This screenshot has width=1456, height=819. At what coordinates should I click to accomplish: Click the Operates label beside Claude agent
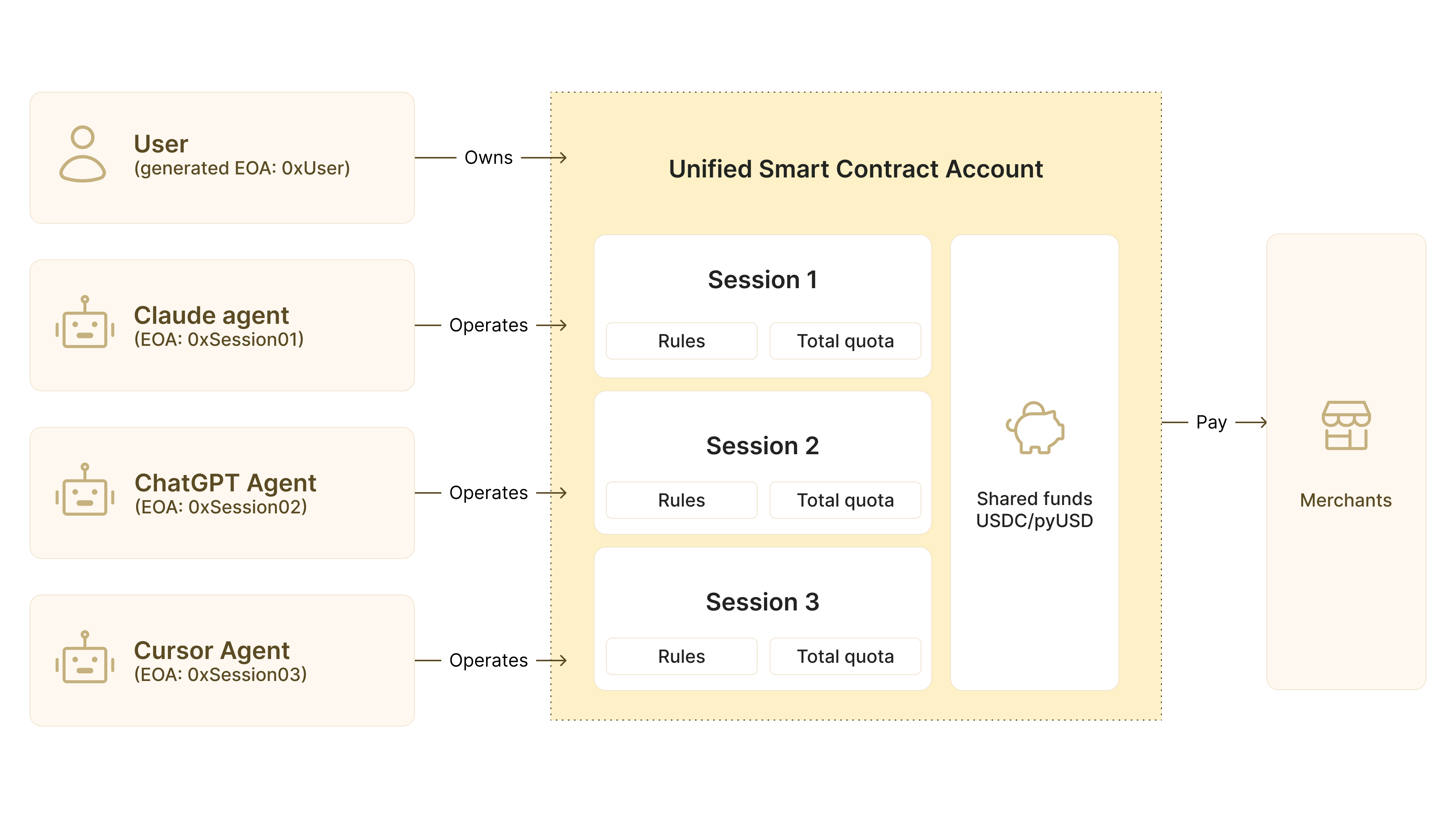488,326
